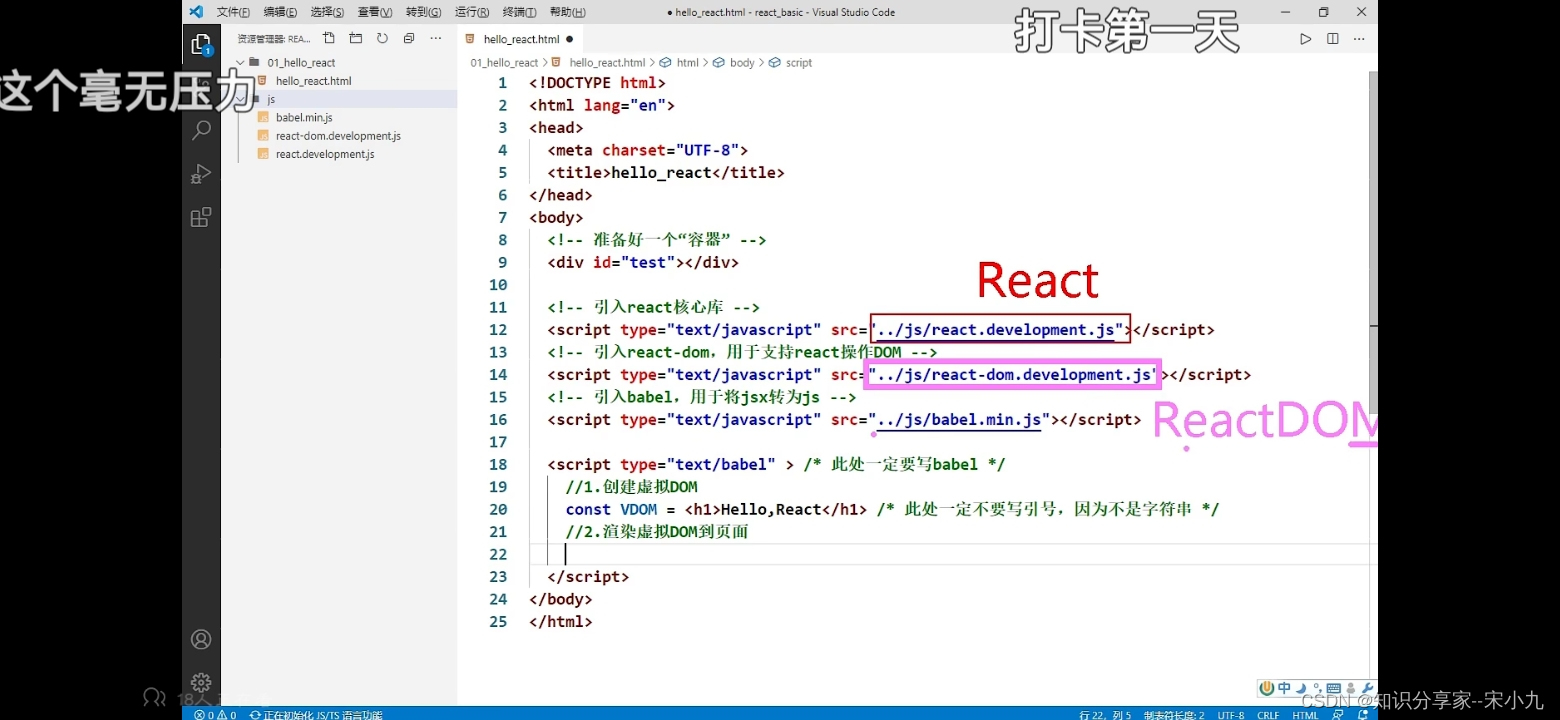This screenshot has height=720, width=1560.
Task: Click the 制表符长度: 2 indentation setting
Action: tap(1174, 714)
